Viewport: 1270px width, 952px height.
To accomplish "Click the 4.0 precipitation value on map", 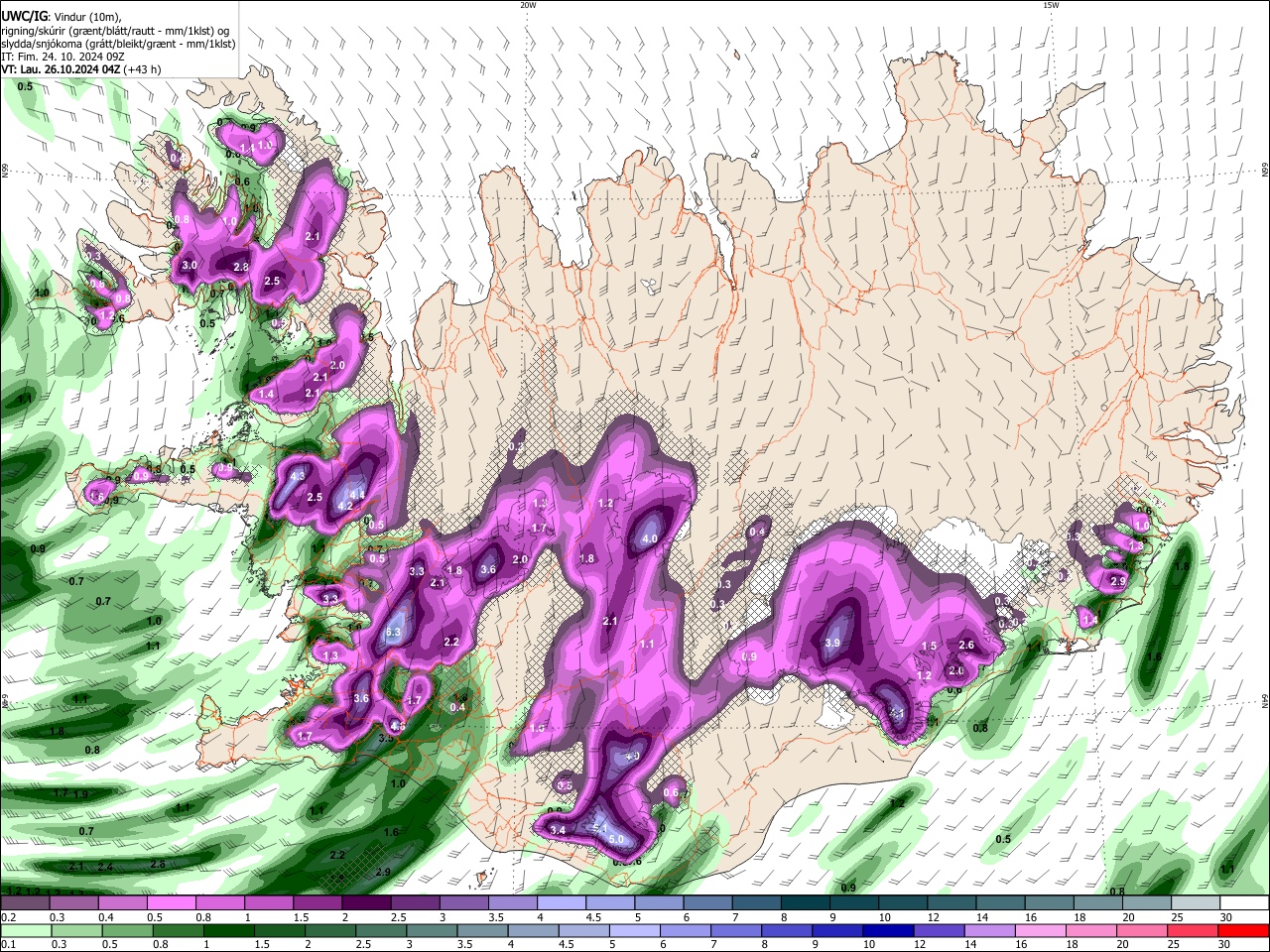I will point(651,538).
